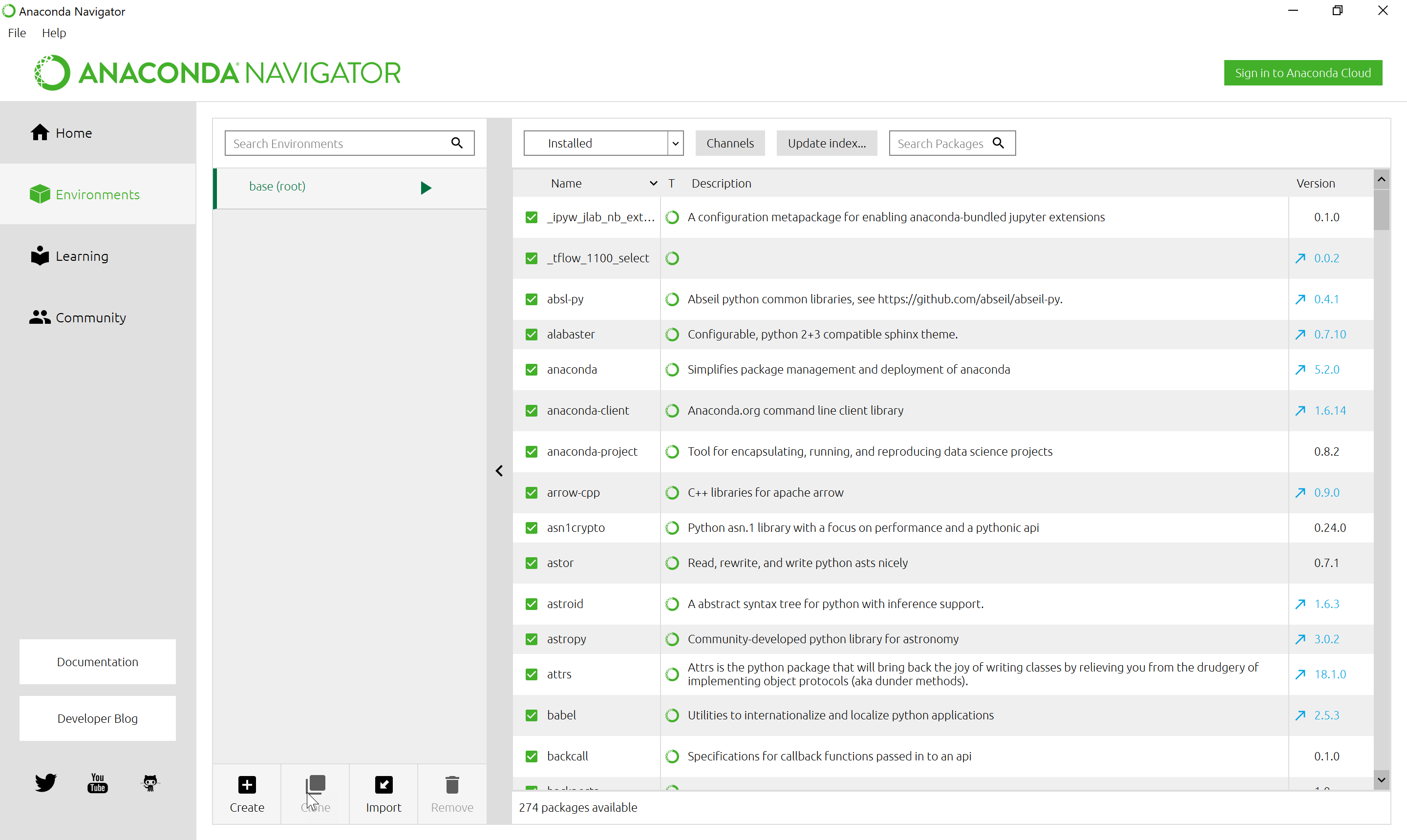This screenshot has width=1407, height=840.
Task: Toggle the anaconda package checkbox
Action: point(531,369)
